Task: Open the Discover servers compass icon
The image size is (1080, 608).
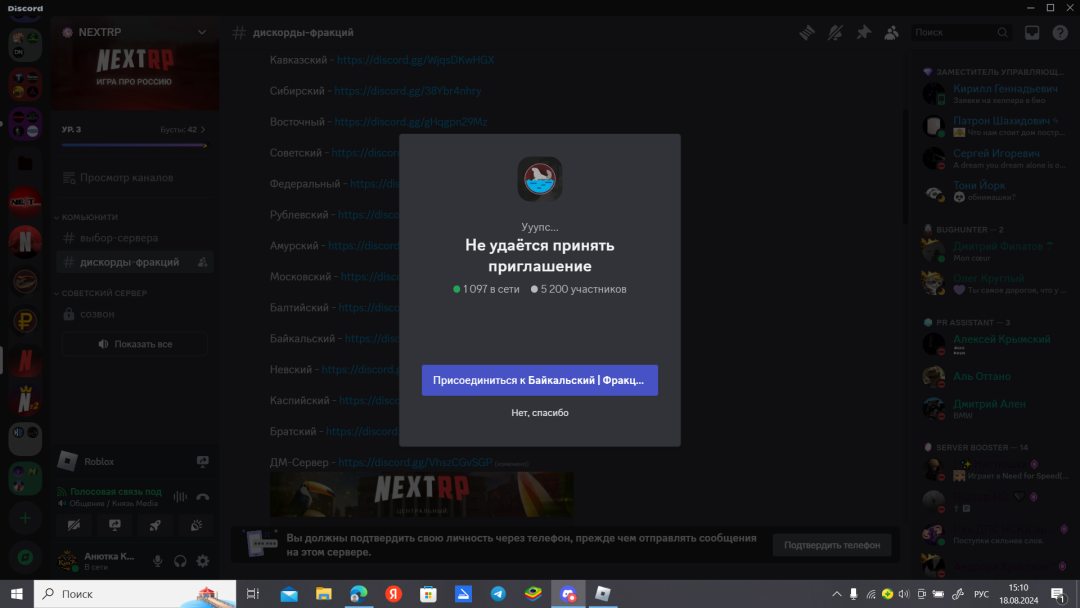Action: (x=25, y=558)
